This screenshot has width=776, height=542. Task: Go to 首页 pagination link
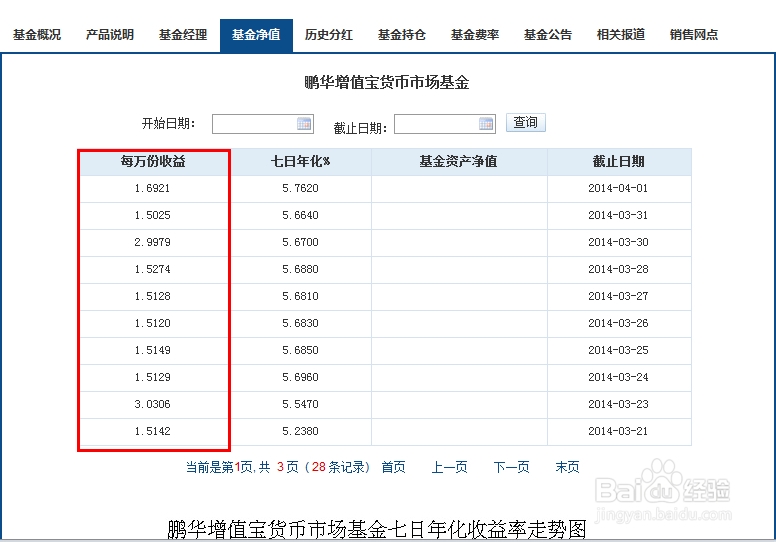(x=393, y=467)
